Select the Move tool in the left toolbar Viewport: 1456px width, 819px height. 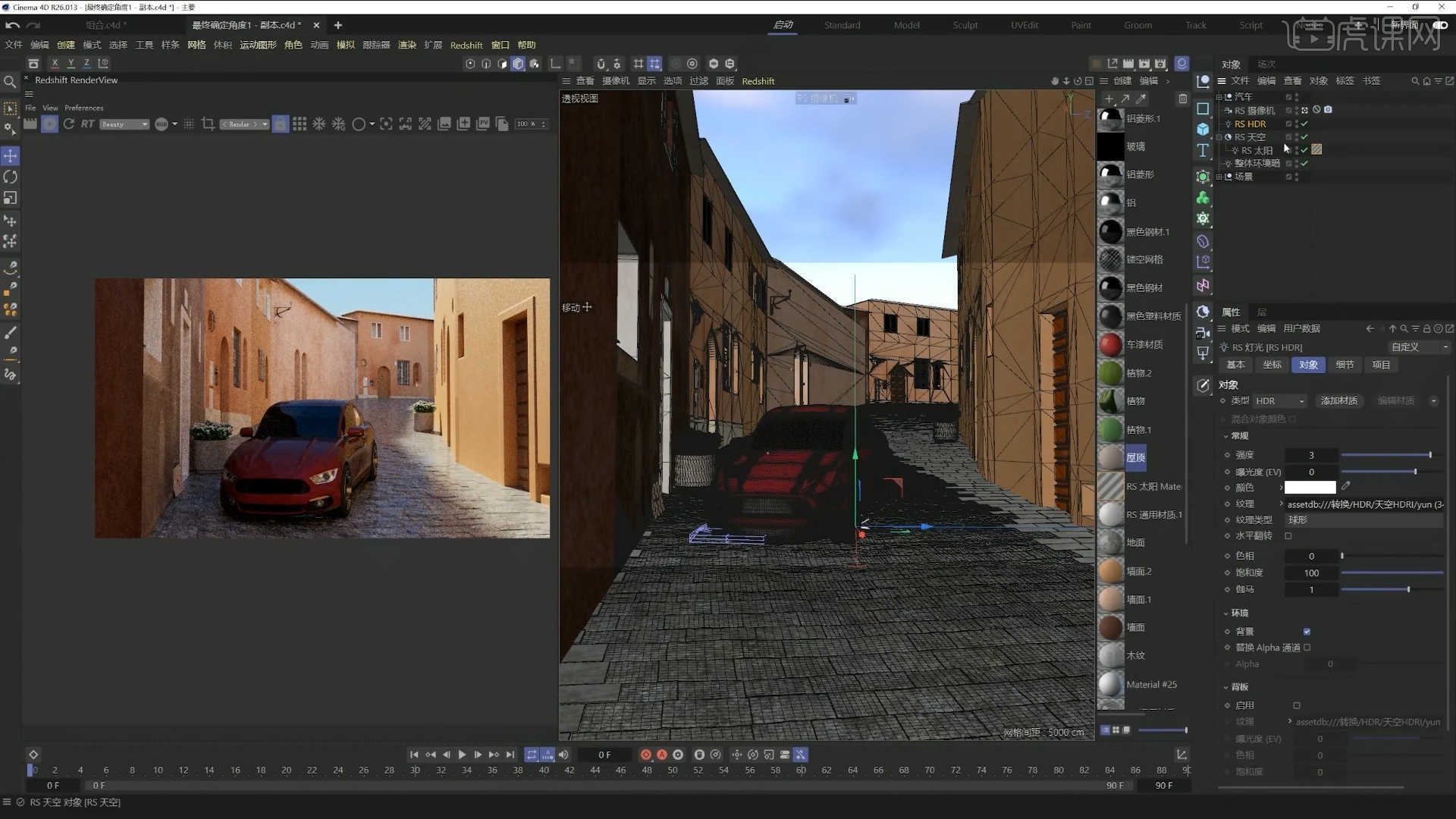tap(11, 155)
